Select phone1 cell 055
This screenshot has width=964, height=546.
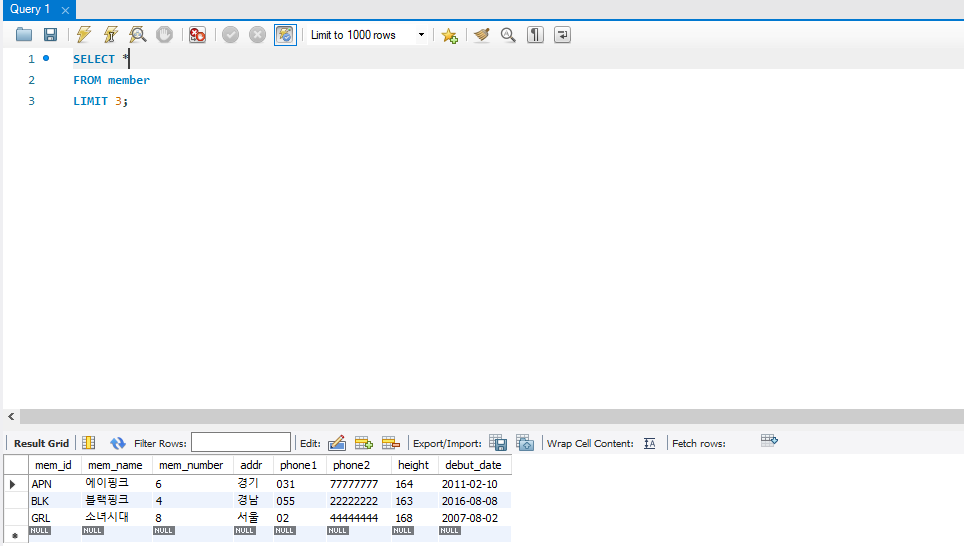coord(300,501)
